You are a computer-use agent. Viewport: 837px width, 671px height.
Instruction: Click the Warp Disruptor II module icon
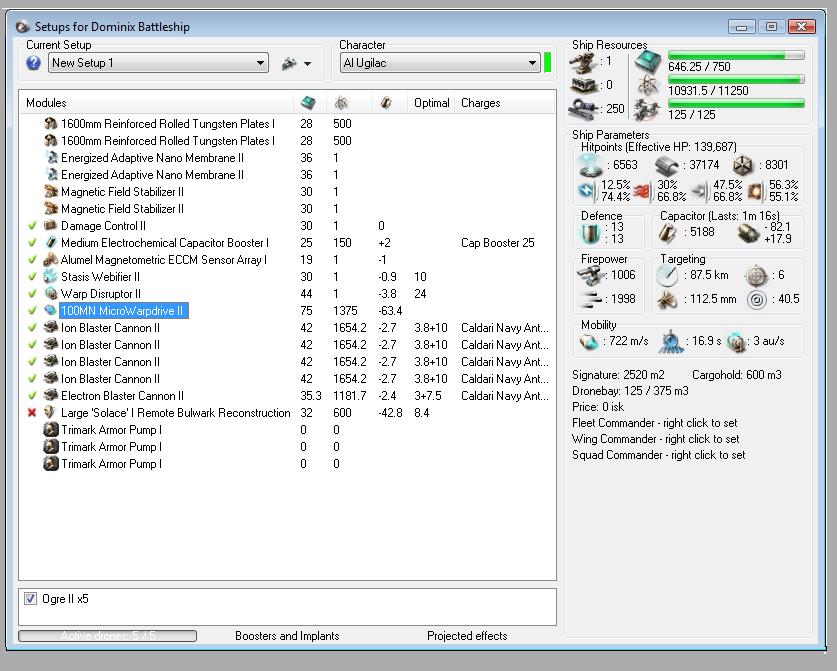pos(51,294)
